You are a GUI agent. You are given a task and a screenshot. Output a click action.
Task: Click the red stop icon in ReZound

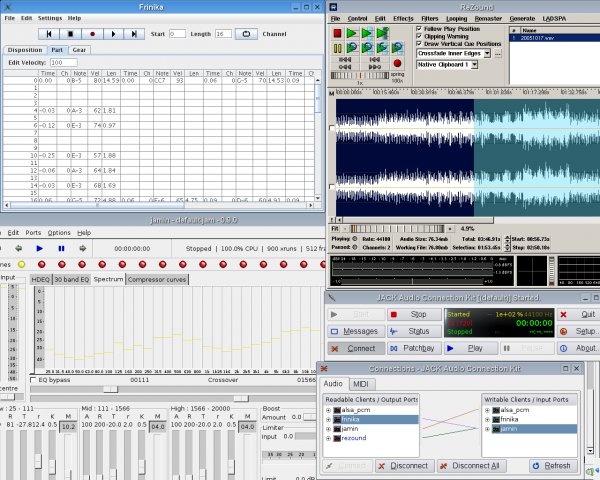point(337,32)
